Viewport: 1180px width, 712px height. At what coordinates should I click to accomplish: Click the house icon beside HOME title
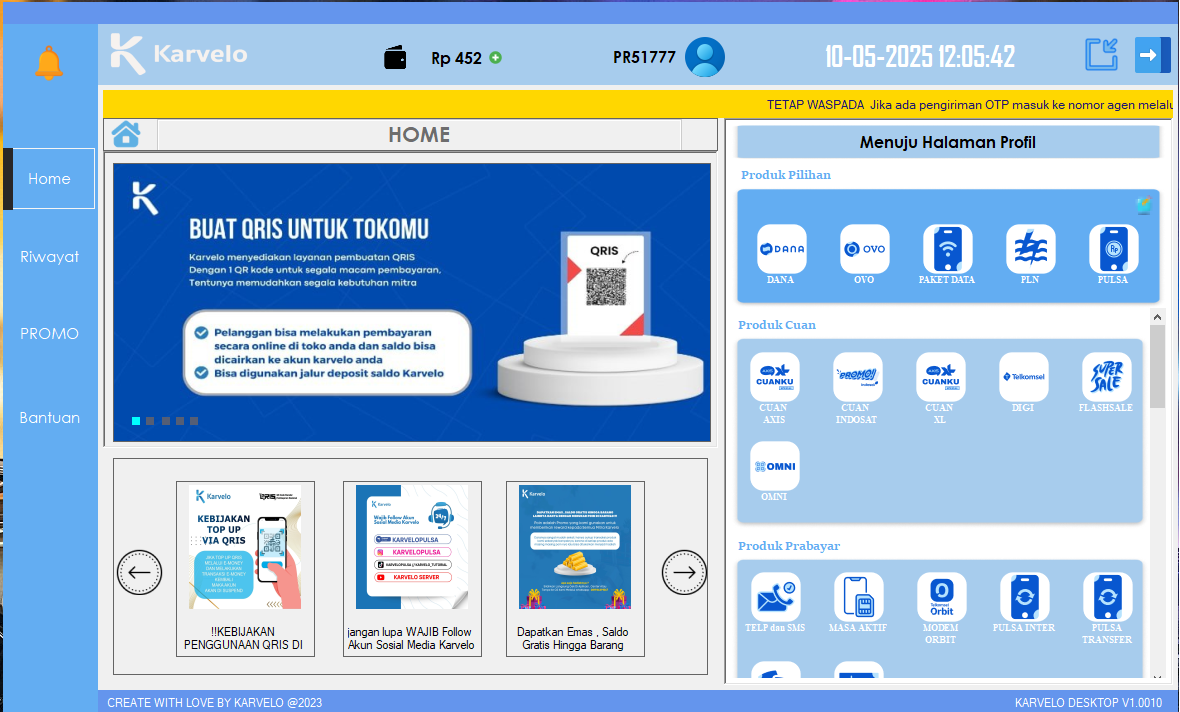pos(126,134)
